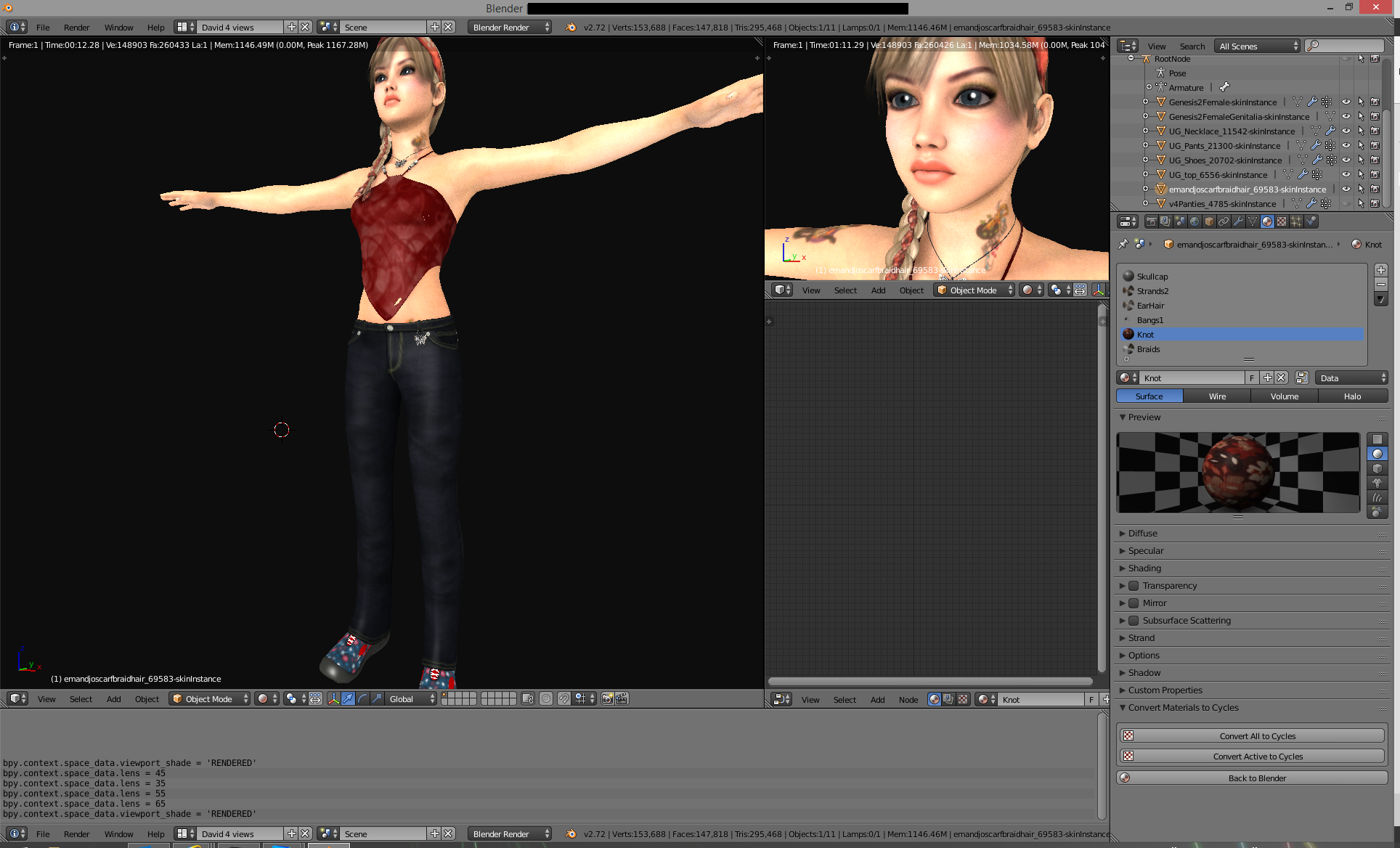Open the World properties tab
Viewport: 1400px width, 848px height.
tap(1195, 221)
